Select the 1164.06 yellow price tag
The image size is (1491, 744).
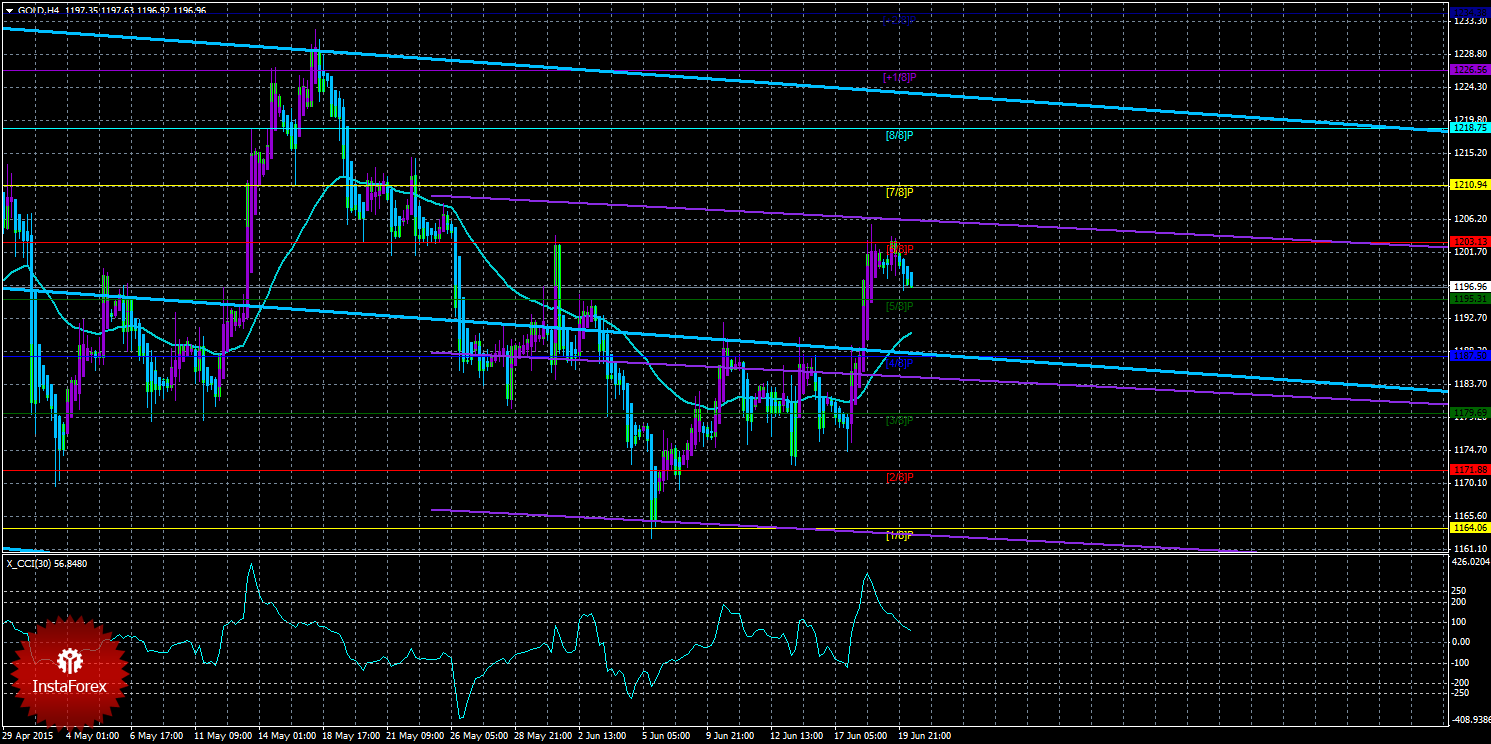[1470, 528]
